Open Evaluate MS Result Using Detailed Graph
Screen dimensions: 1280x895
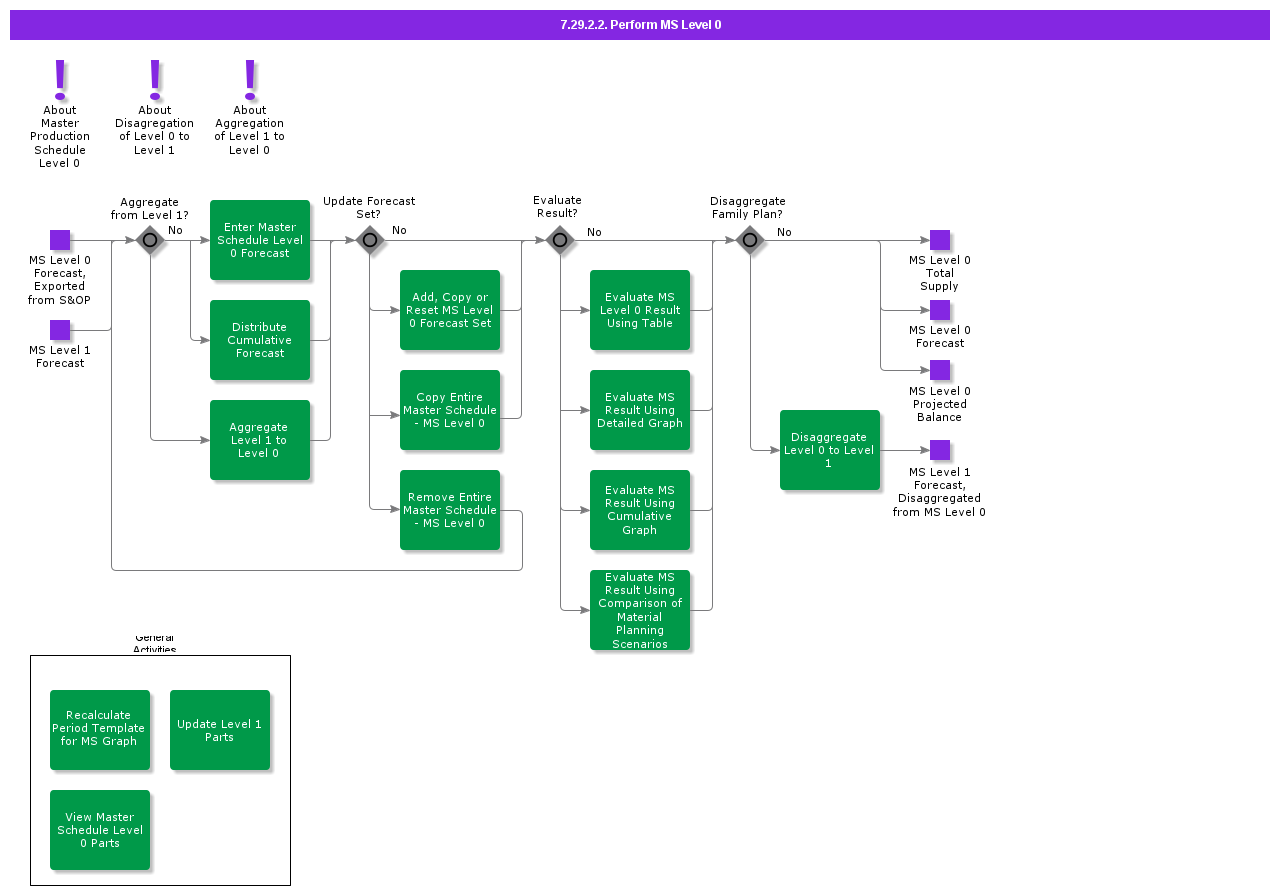click(x=640, y=410)
